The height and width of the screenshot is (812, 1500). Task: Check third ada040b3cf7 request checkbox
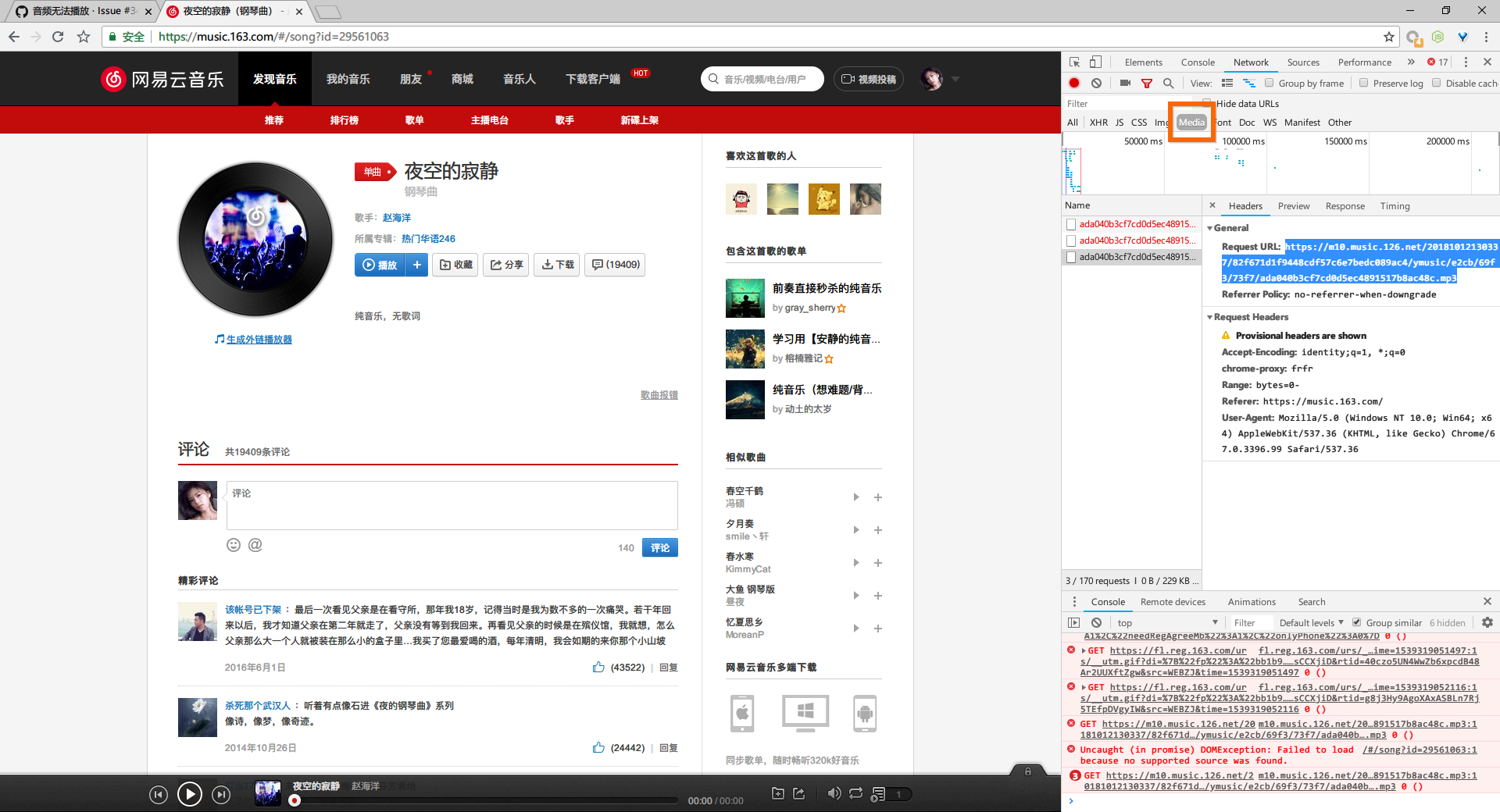[1072, 257]
